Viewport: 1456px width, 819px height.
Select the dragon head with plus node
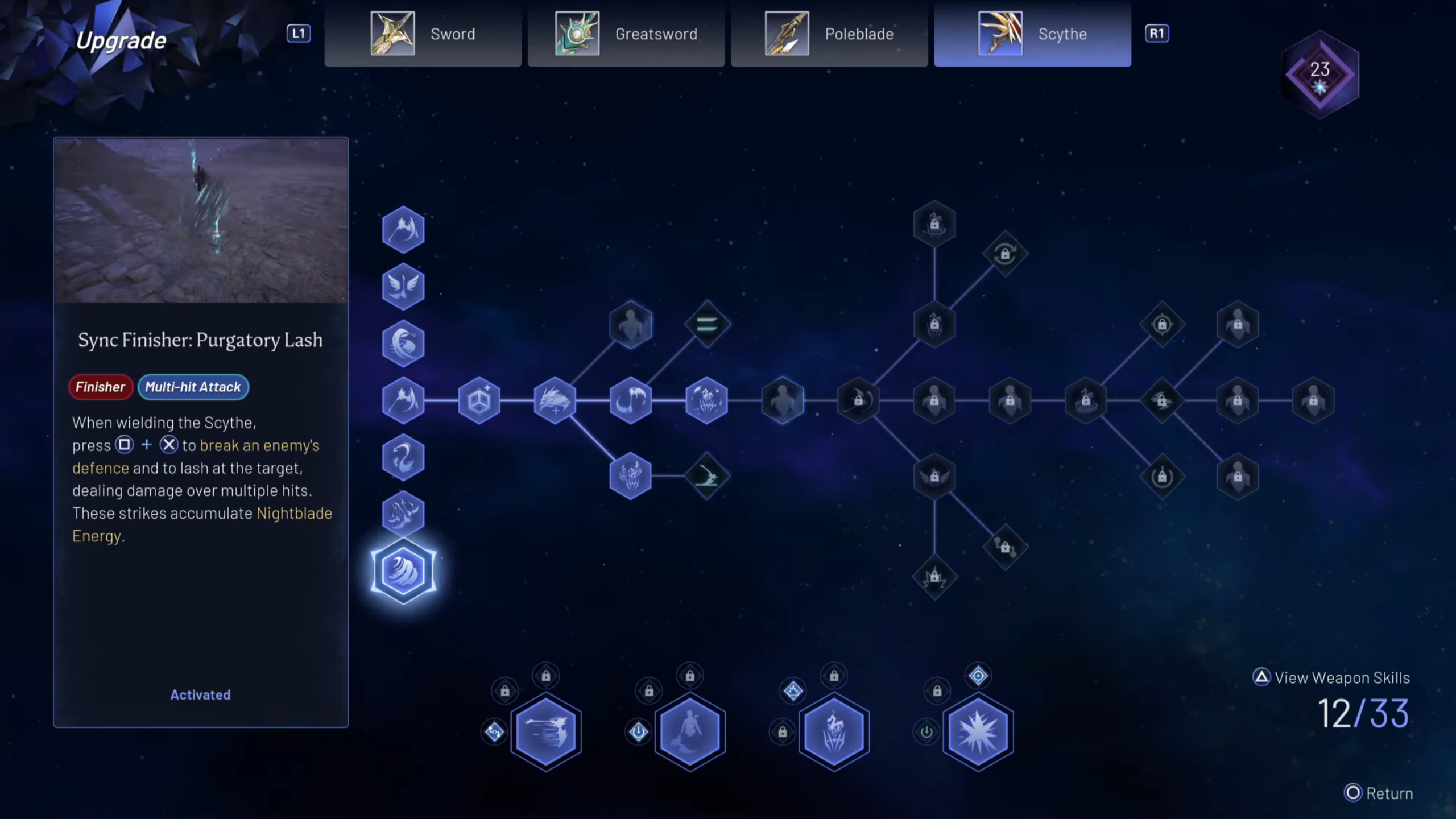coord(555,400)
